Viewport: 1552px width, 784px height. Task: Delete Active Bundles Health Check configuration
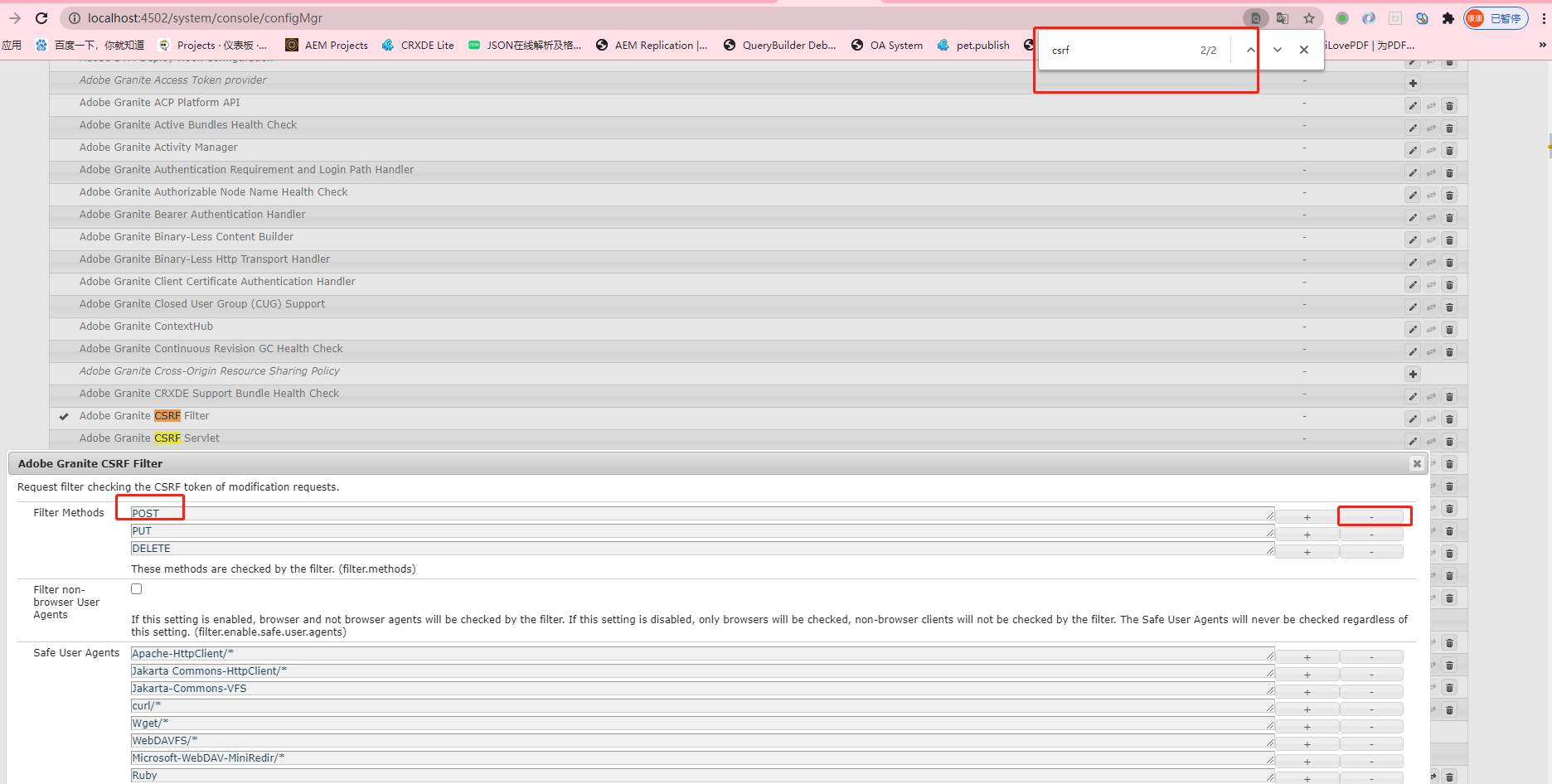(x=1449, y=128)
